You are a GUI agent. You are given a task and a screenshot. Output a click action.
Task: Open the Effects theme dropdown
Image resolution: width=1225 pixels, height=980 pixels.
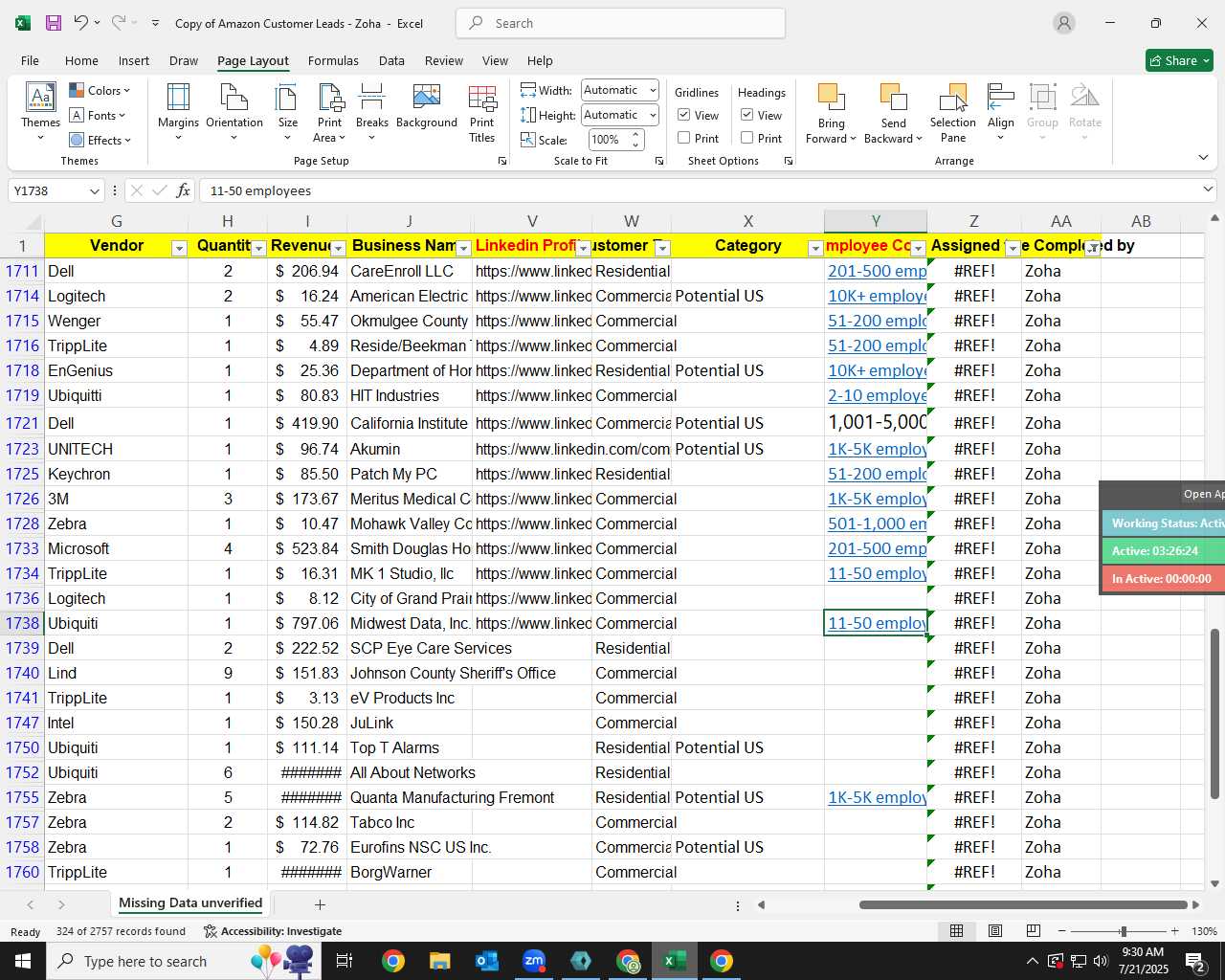point(100,141)
